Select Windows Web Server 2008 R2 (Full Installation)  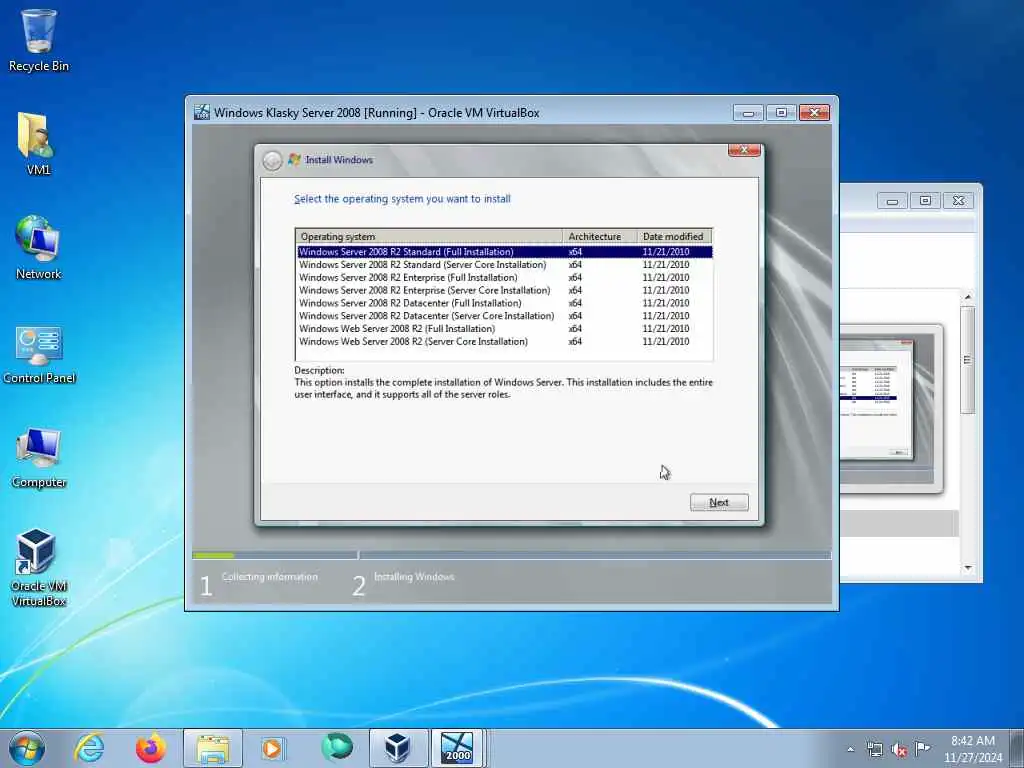point(504,328)
